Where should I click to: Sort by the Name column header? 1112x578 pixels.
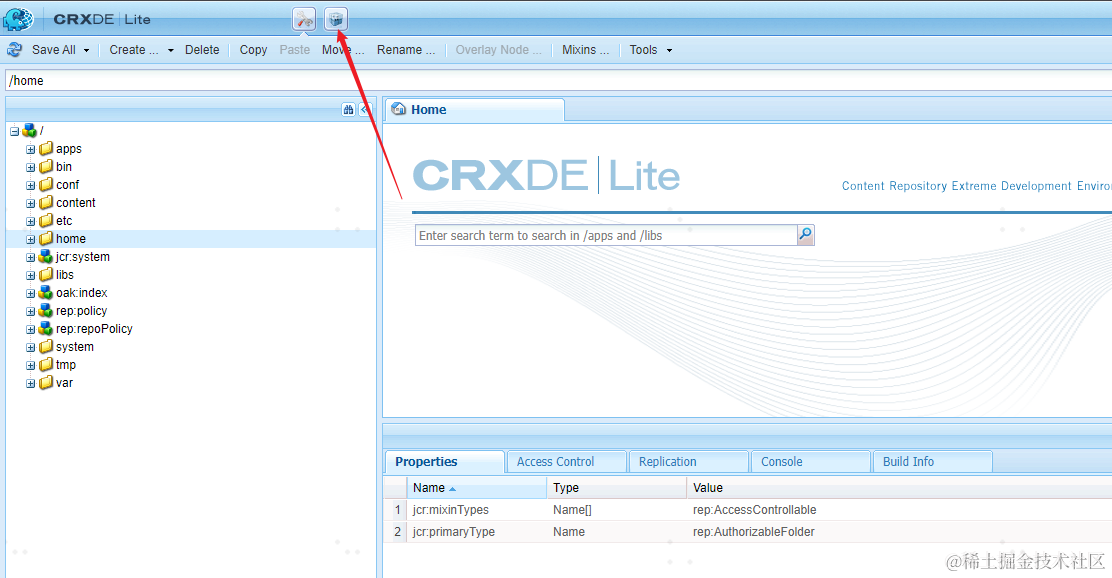coord(476,488)
